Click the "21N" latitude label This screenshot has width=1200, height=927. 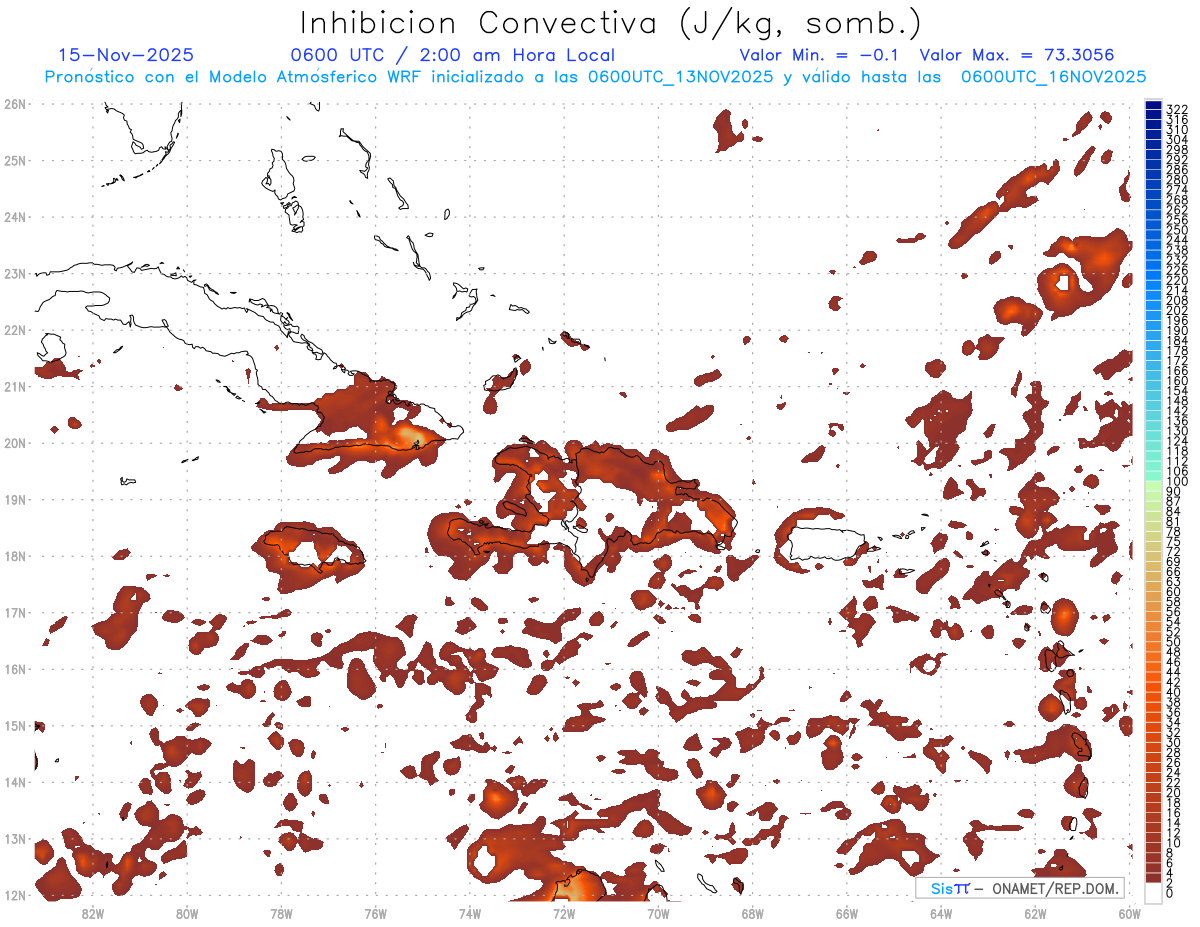click(x=15, y=386)
